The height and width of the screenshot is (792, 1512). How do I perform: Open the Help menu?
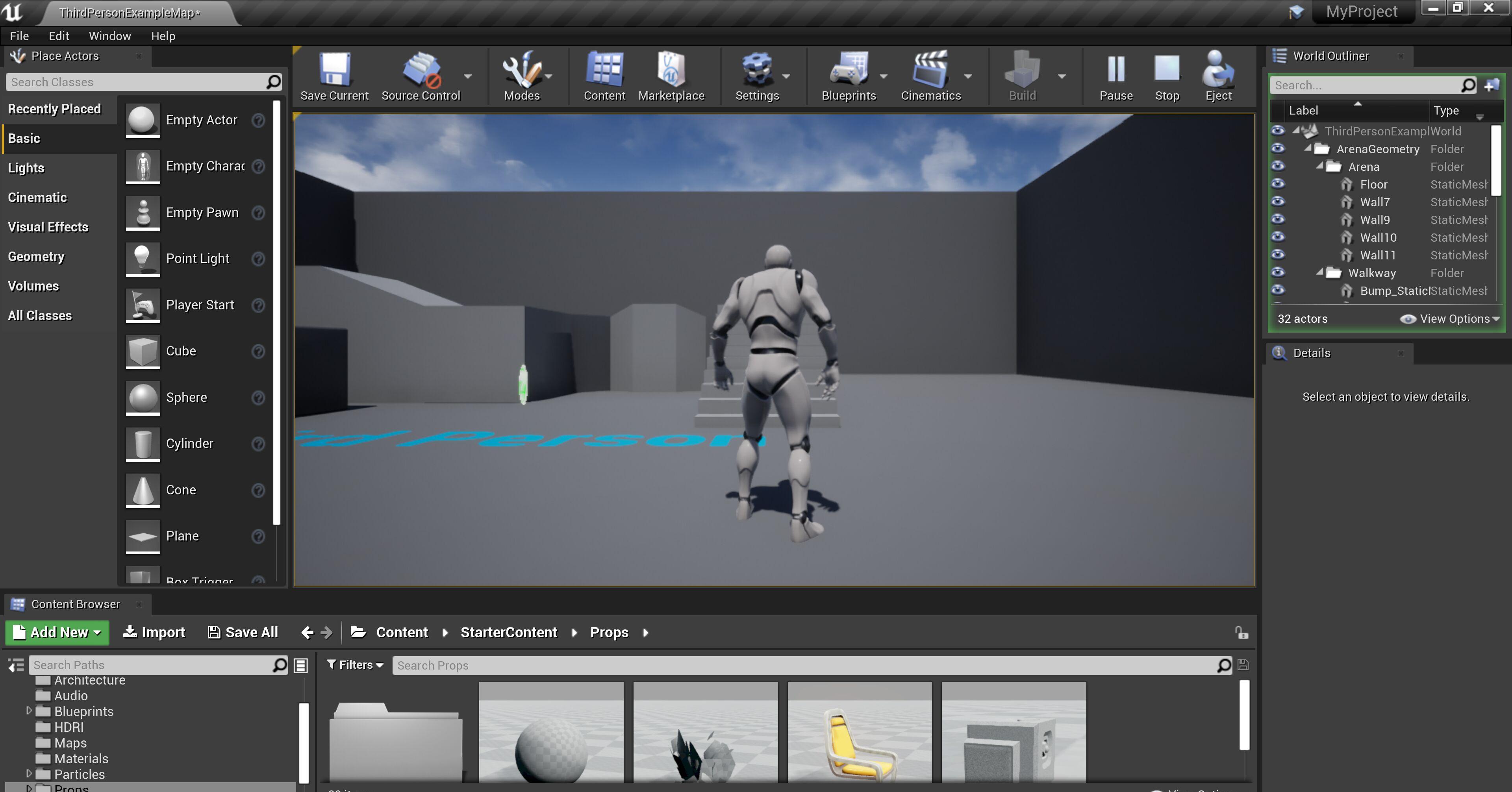pos(163,36)
